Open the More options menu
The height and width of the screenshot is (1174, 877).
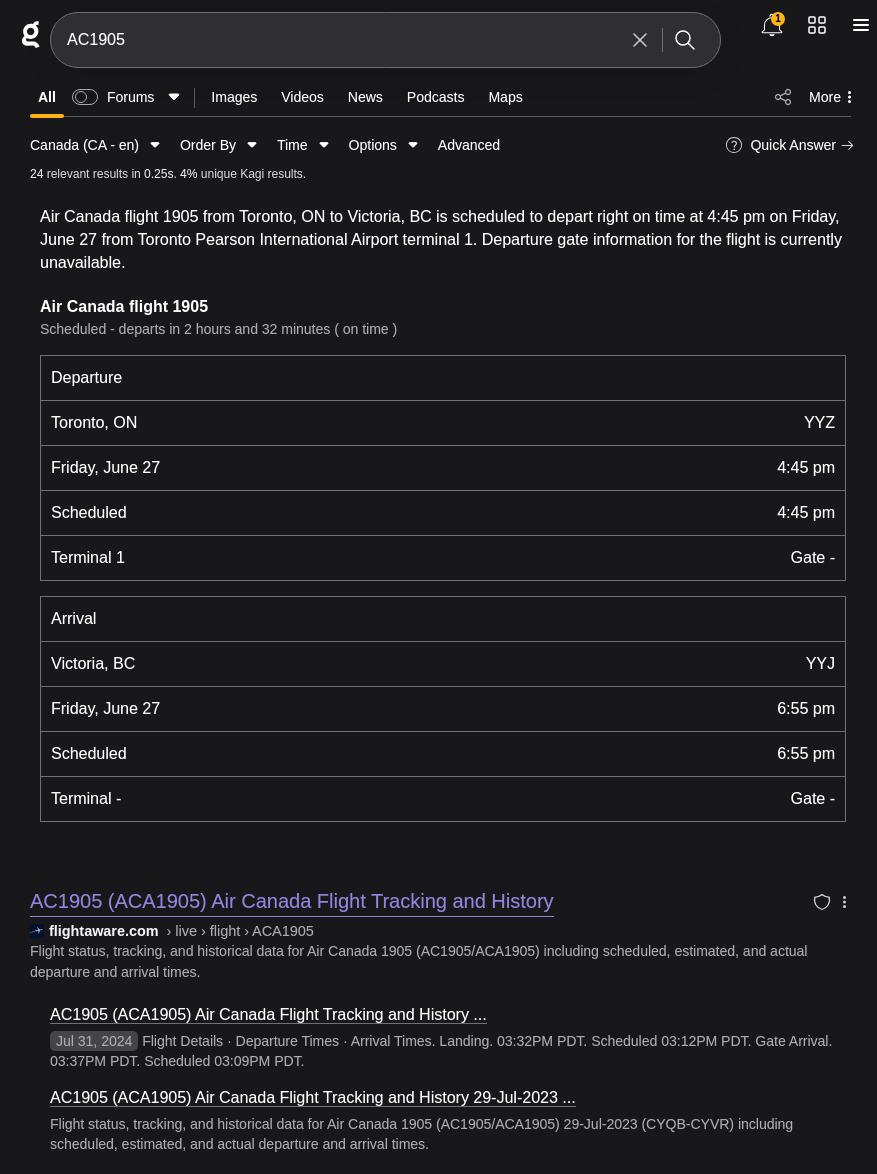(830, 97)
